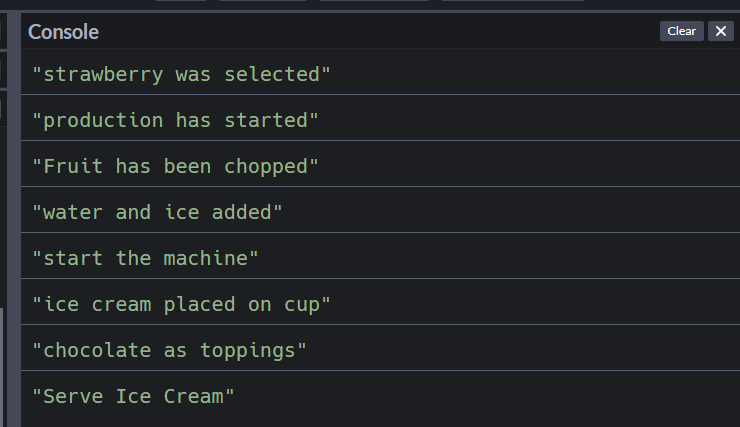
Task: Click the word "strawberry" in first log
Action: (103, 75)
